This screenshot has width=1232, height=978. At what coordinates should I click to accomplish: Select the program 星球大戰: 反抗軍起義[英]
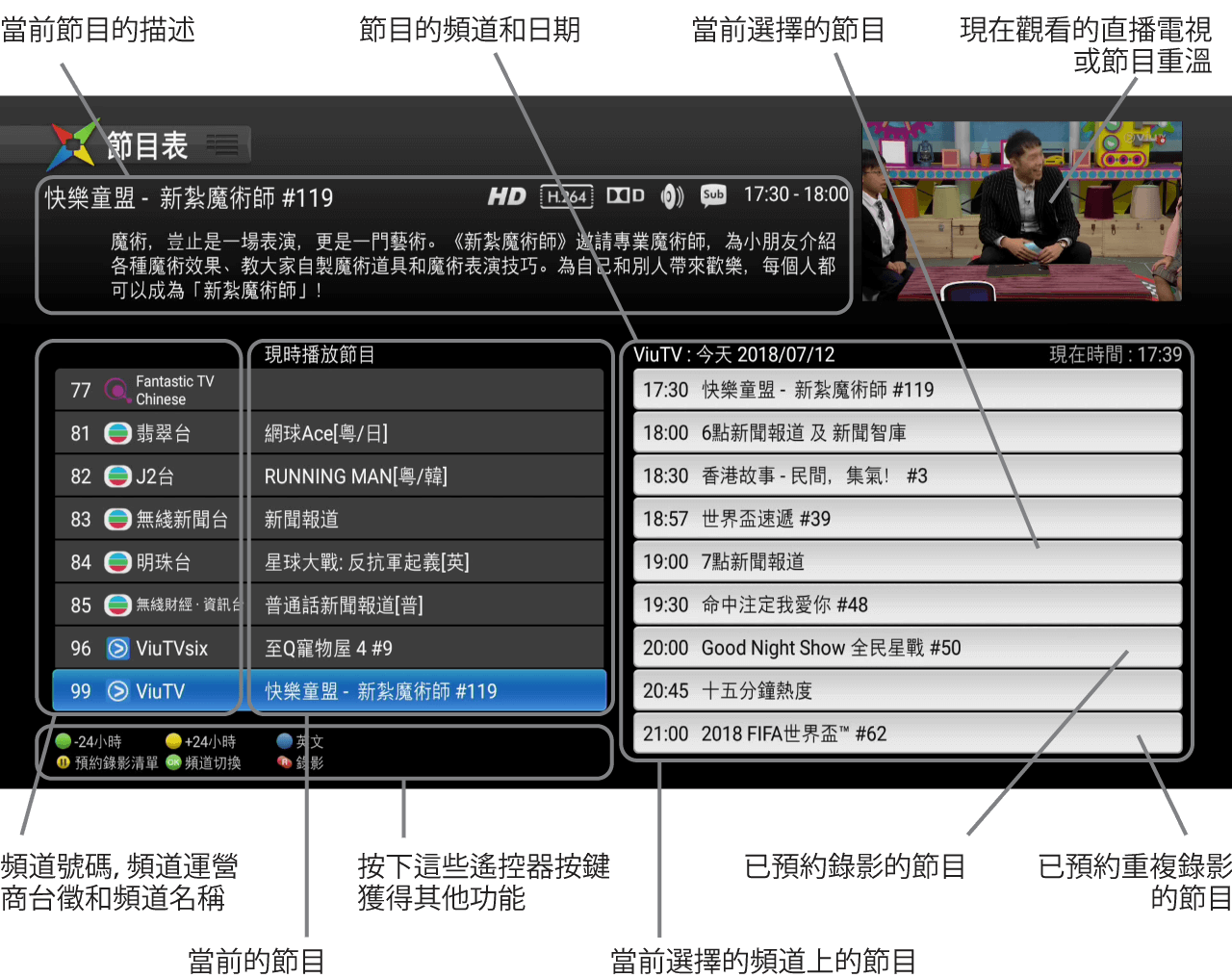point(367,562)
